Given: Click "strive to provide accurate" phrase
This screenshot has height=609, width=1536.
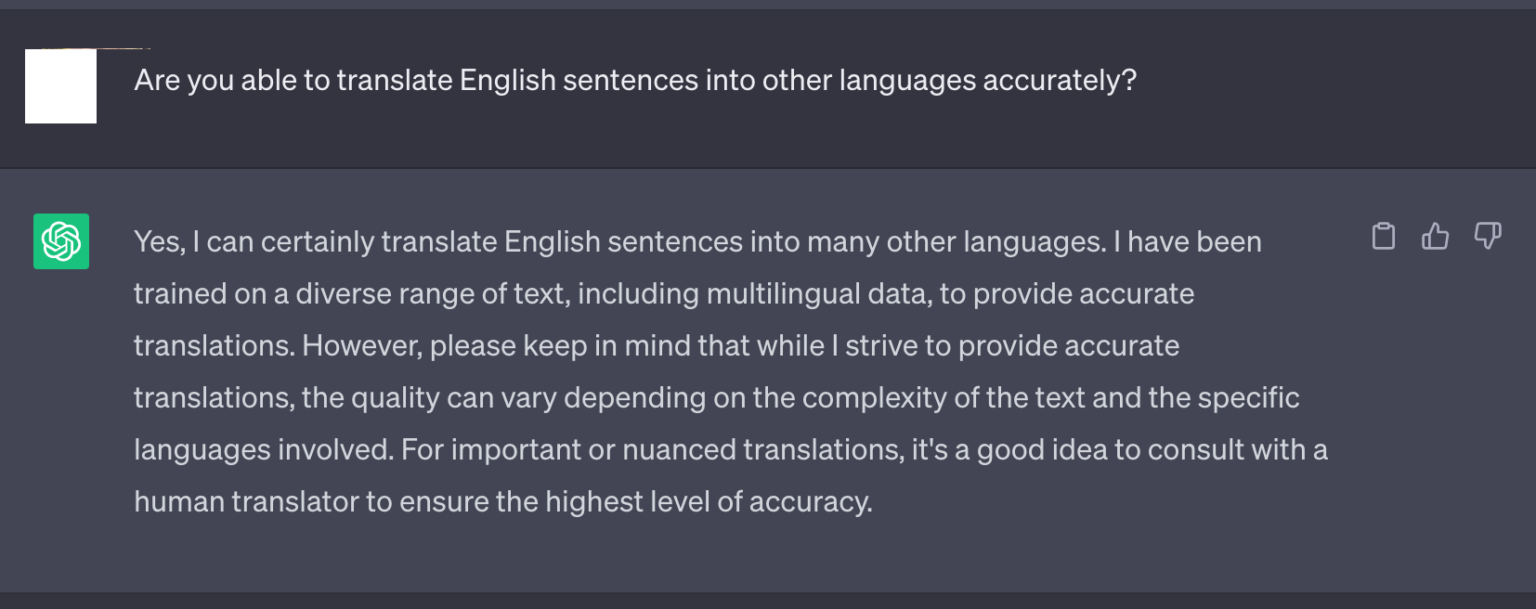Looking at the screenshot, I should (x=1013, y=346).
